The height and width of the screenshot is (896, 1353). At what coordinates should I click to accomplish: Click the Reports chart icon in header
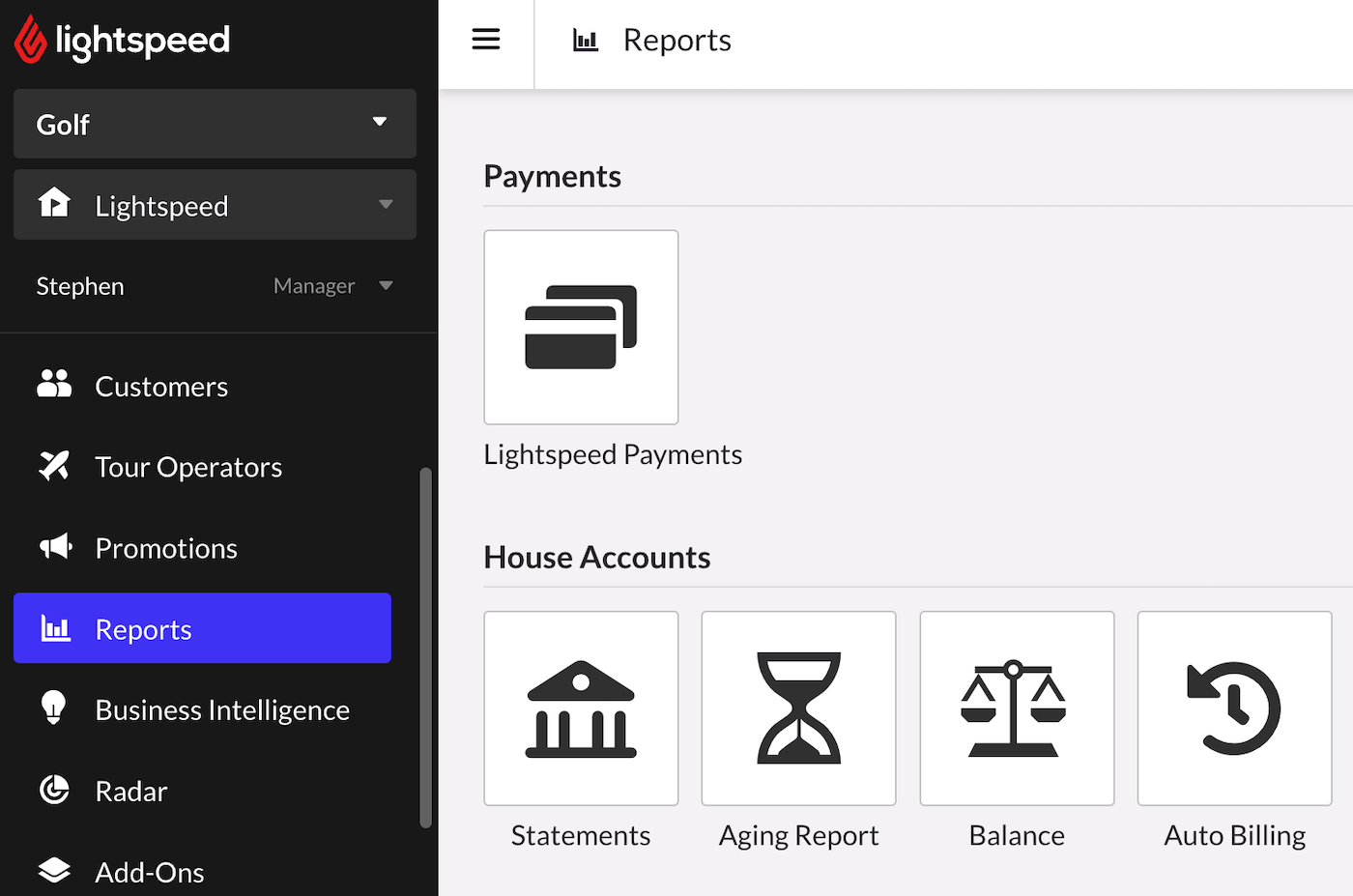point(586,40)
